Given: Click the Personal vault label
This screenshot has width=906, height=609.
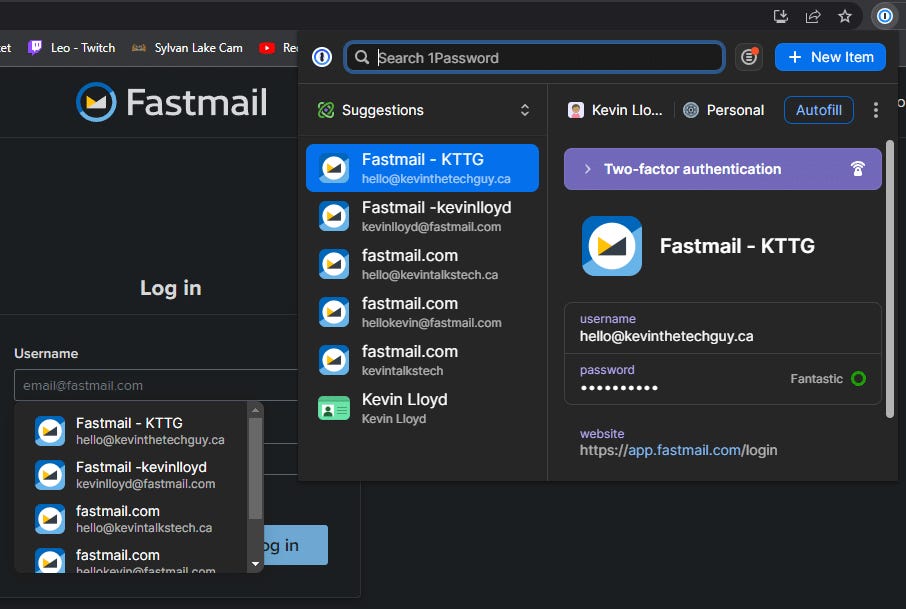Looking at the screenshot, I should [735, 110].
